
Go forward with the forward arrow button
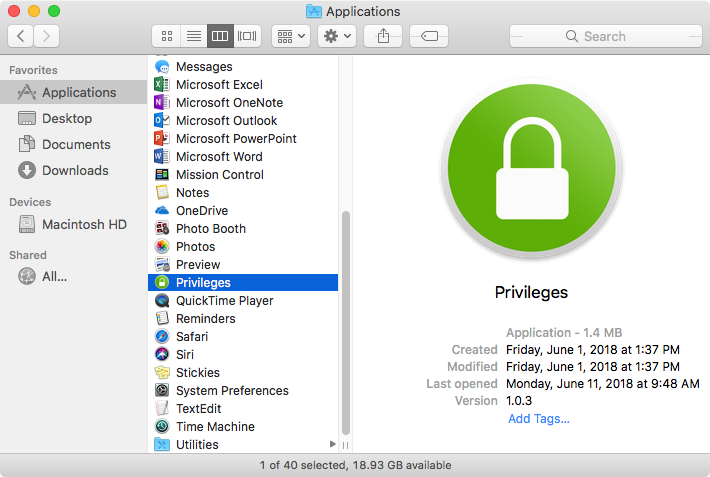pyautogui.click(x=46, y=36)
